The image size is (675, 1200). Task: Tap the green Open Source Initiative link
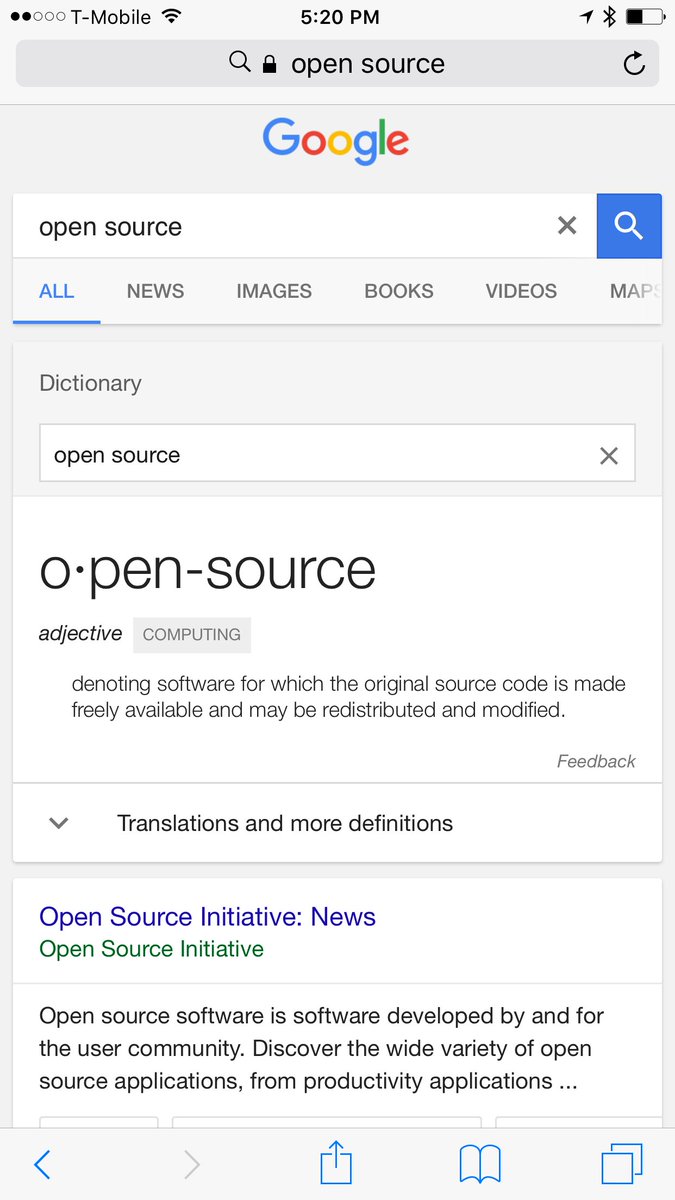151,949
